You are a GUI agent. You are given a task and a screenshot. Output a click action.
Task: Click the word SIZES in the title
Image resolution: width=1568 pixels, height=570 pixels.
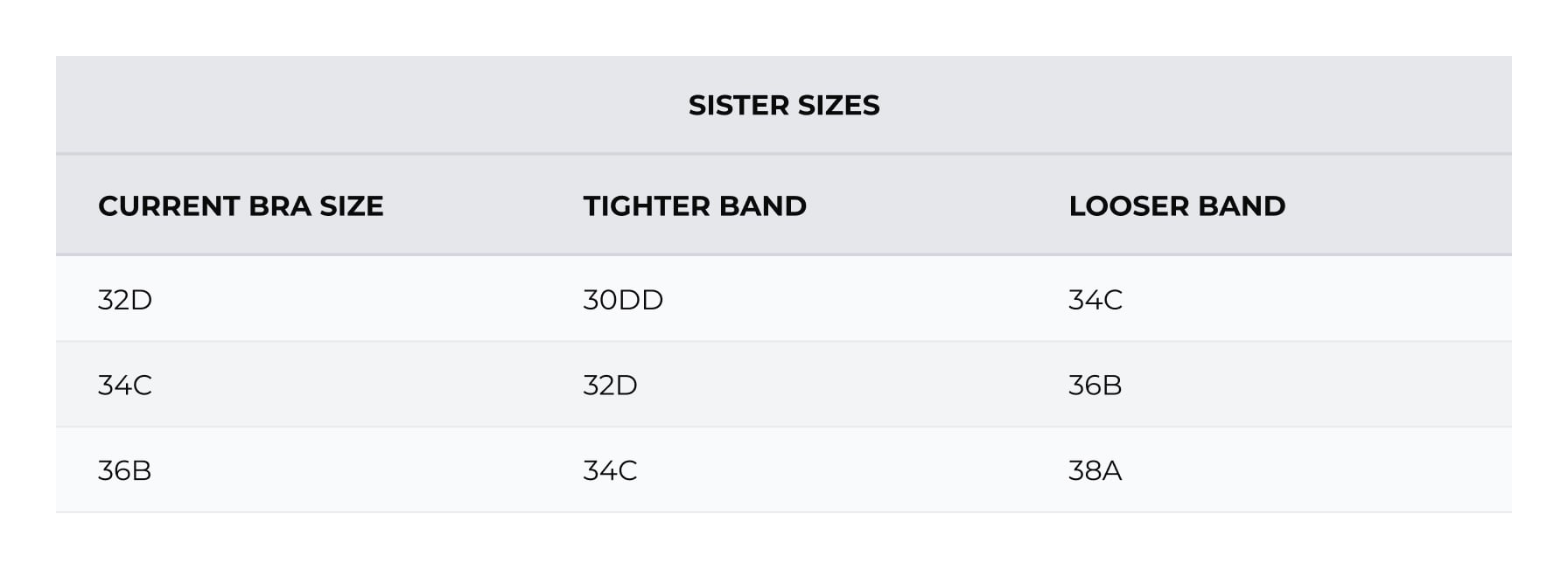click(838, 105)
